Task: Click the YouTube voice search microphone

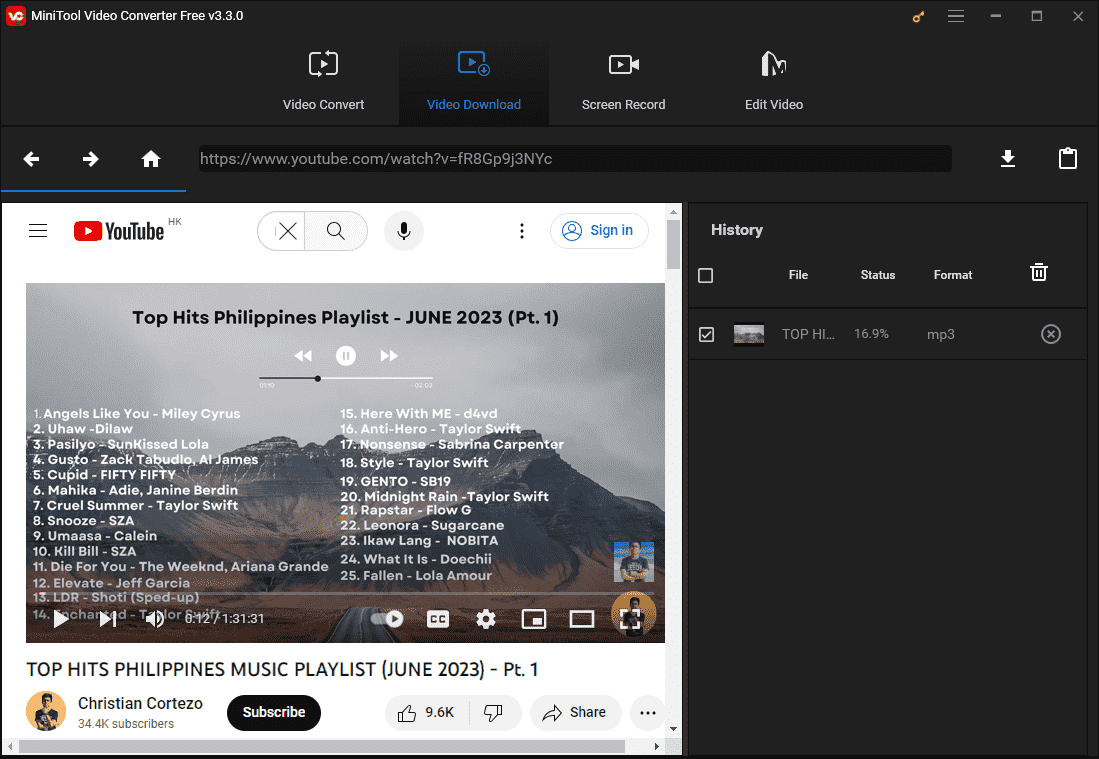Action: (x=403, y=231)
